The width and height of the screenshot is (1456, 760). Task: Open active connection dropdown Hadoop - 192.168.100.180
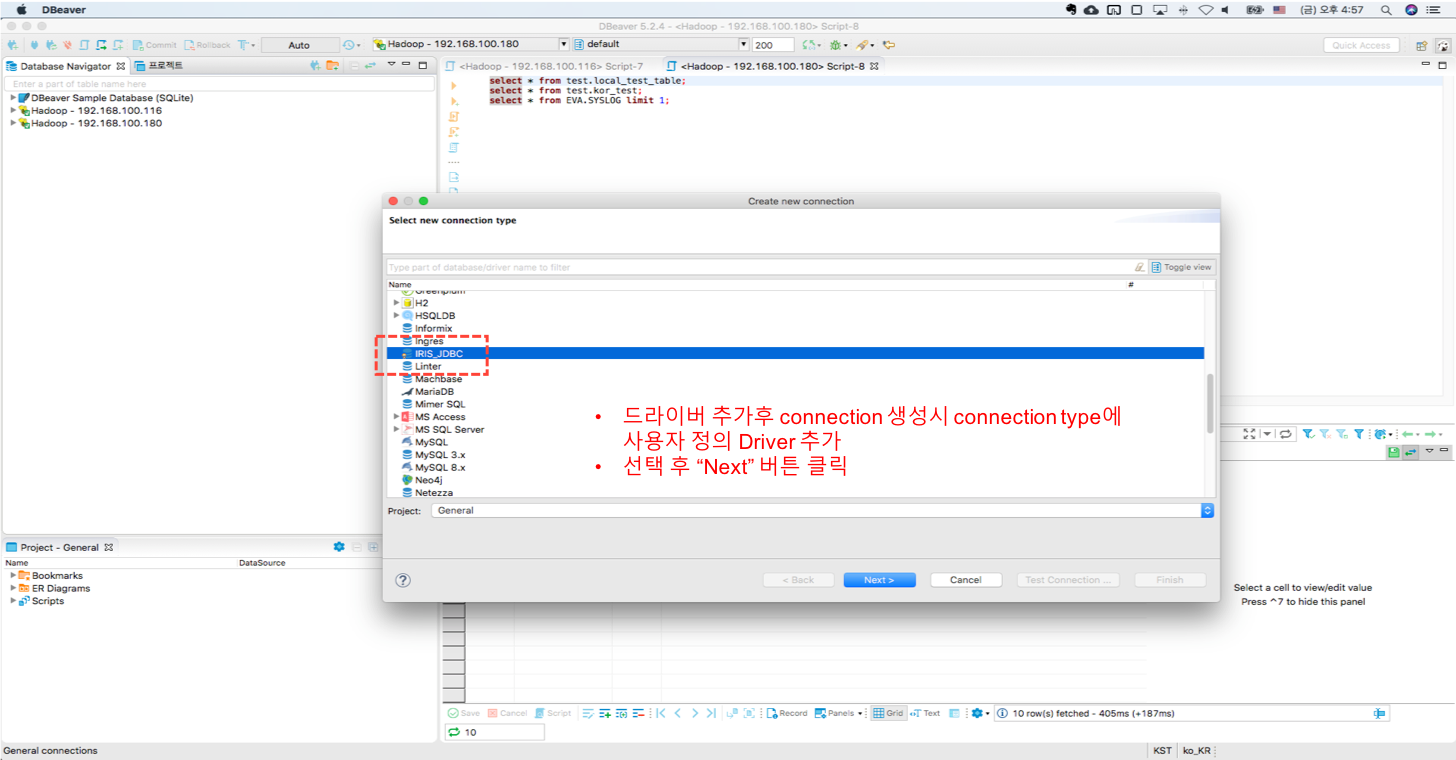click(470, 44)
